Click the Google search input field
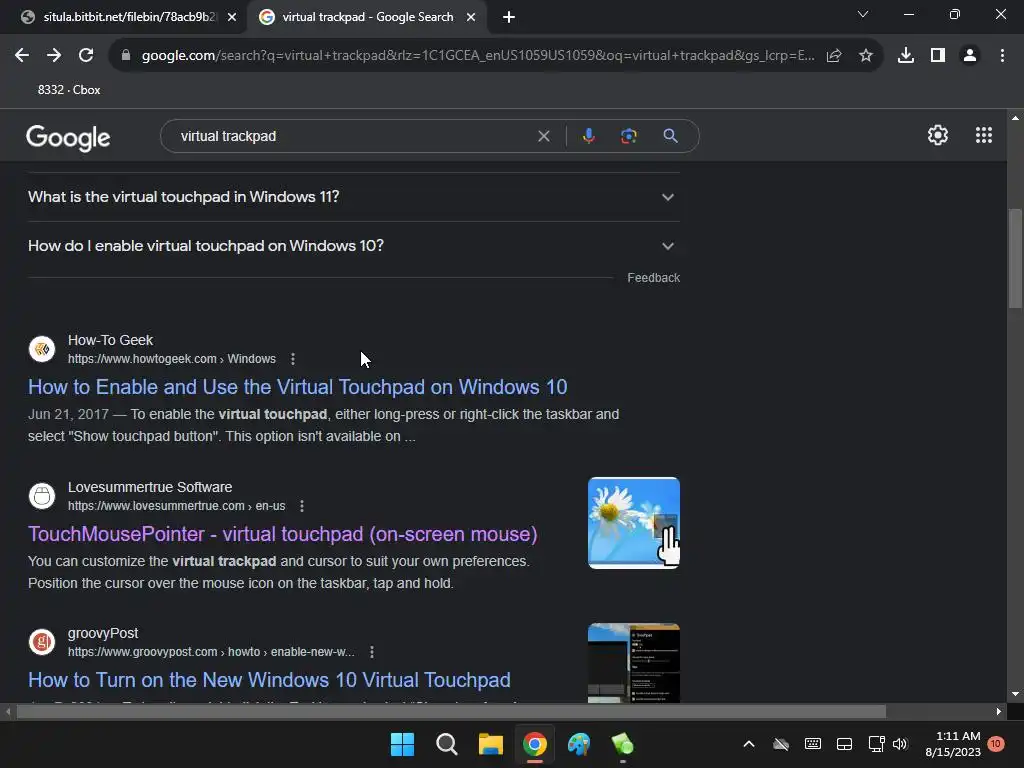Screen dimensions: 1024x768 [353, 136]
